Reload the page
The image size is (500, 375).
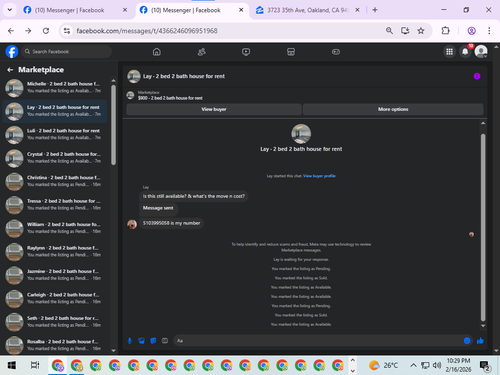coord(46,31)
